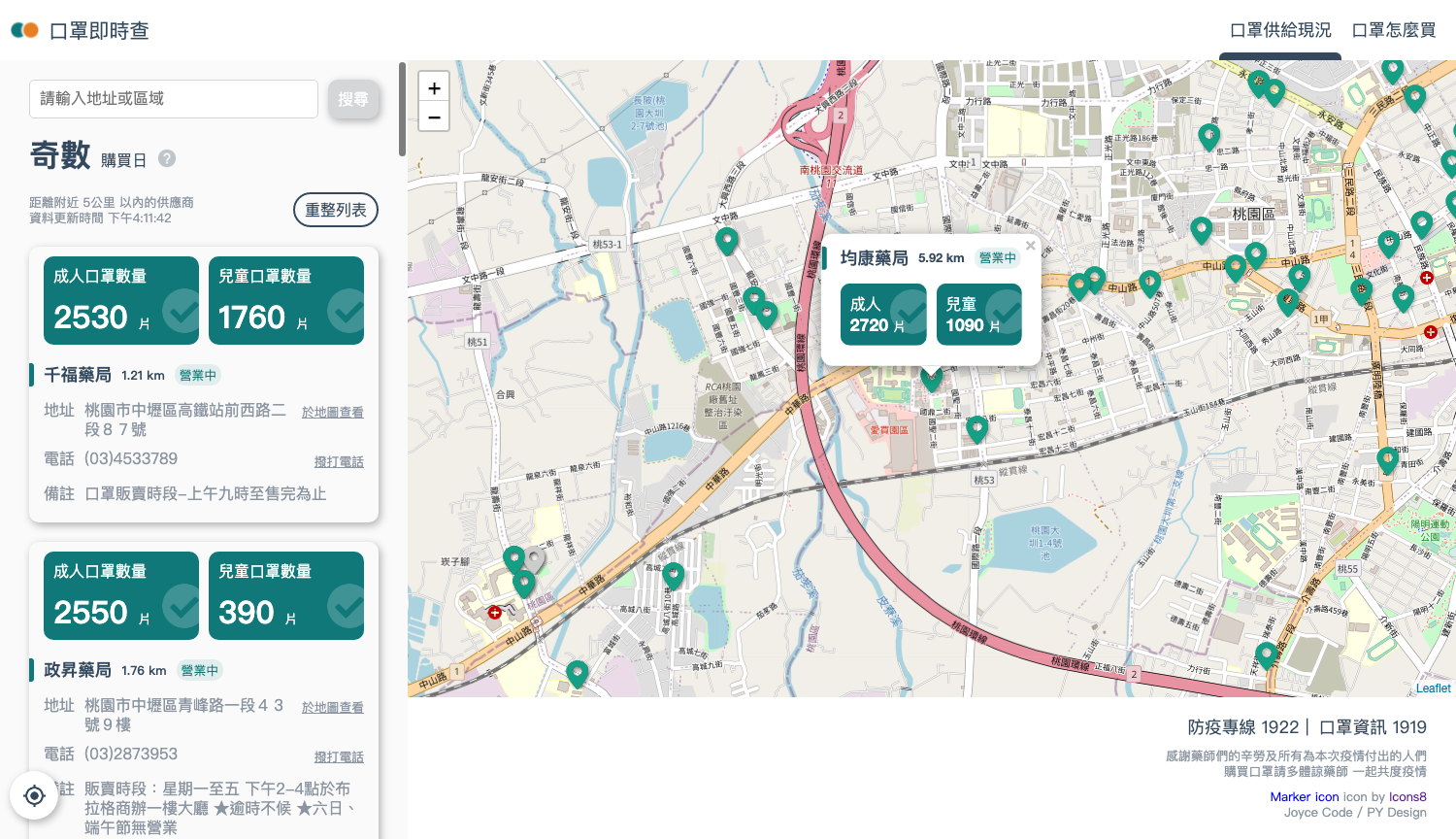Click 千福藥局 adult mask count 2530 card
The image size is (1456, 839).
(x=121, y=300)
